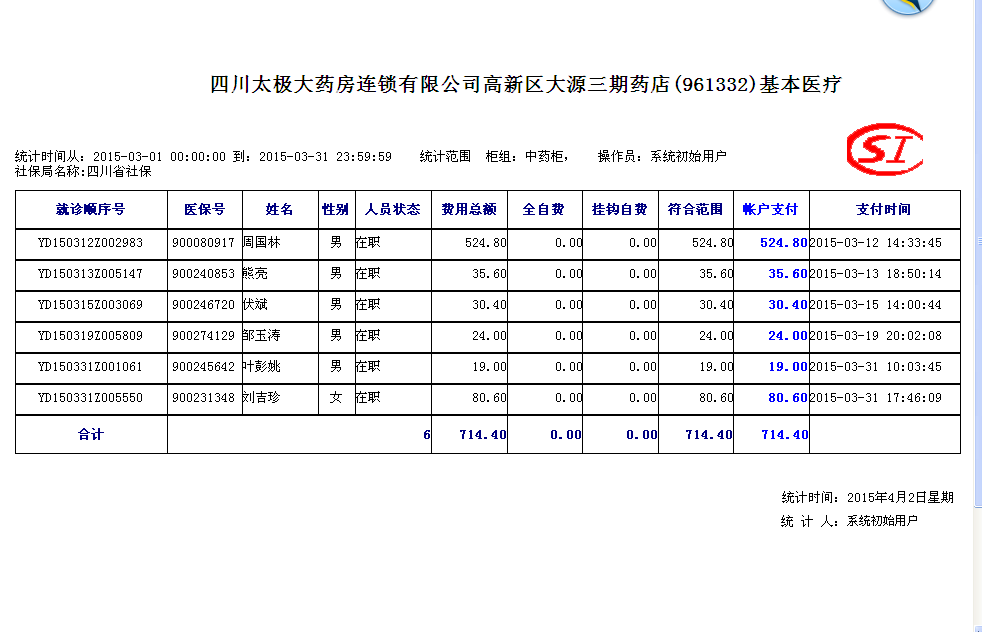Click the red SI logo
The image size is (982, 632).
[x=884, y=149]
